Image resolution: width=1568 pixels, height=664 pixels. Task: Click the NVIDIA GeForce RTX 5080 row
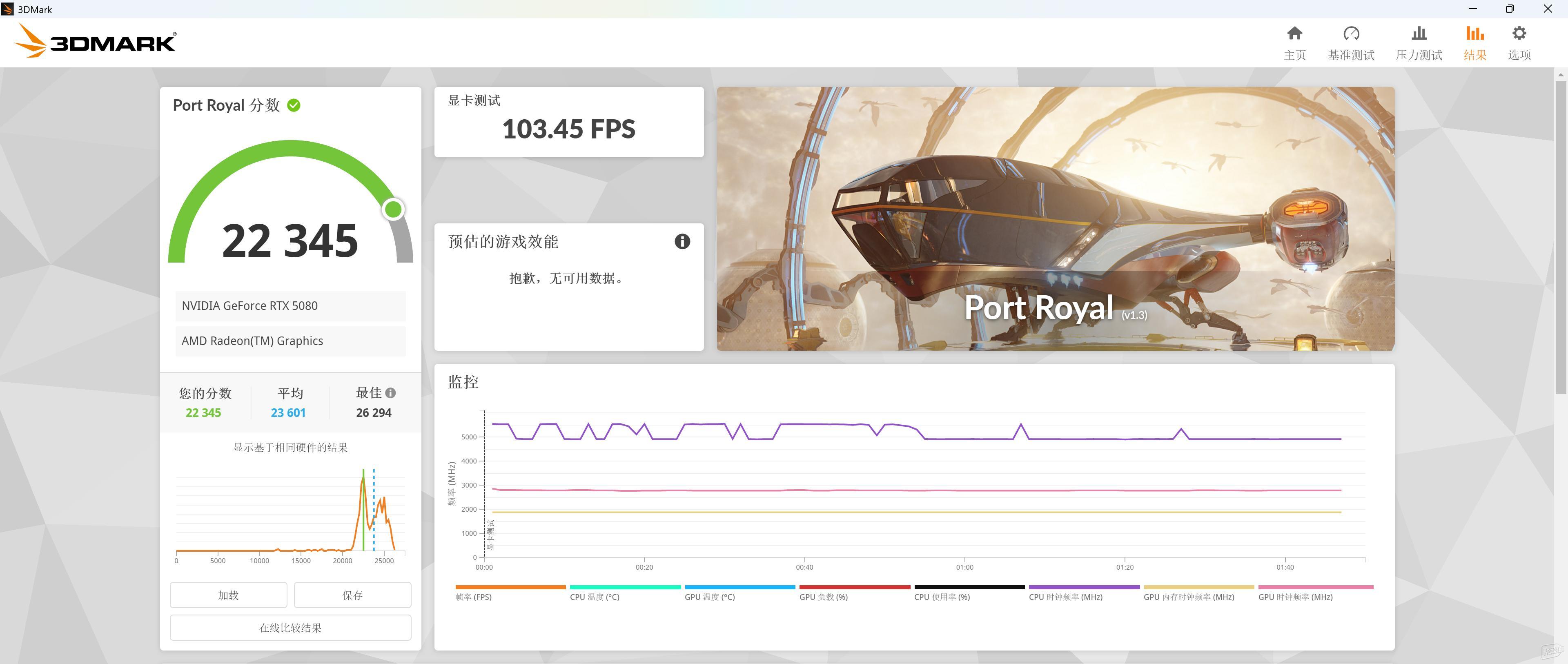pos(290,306)
